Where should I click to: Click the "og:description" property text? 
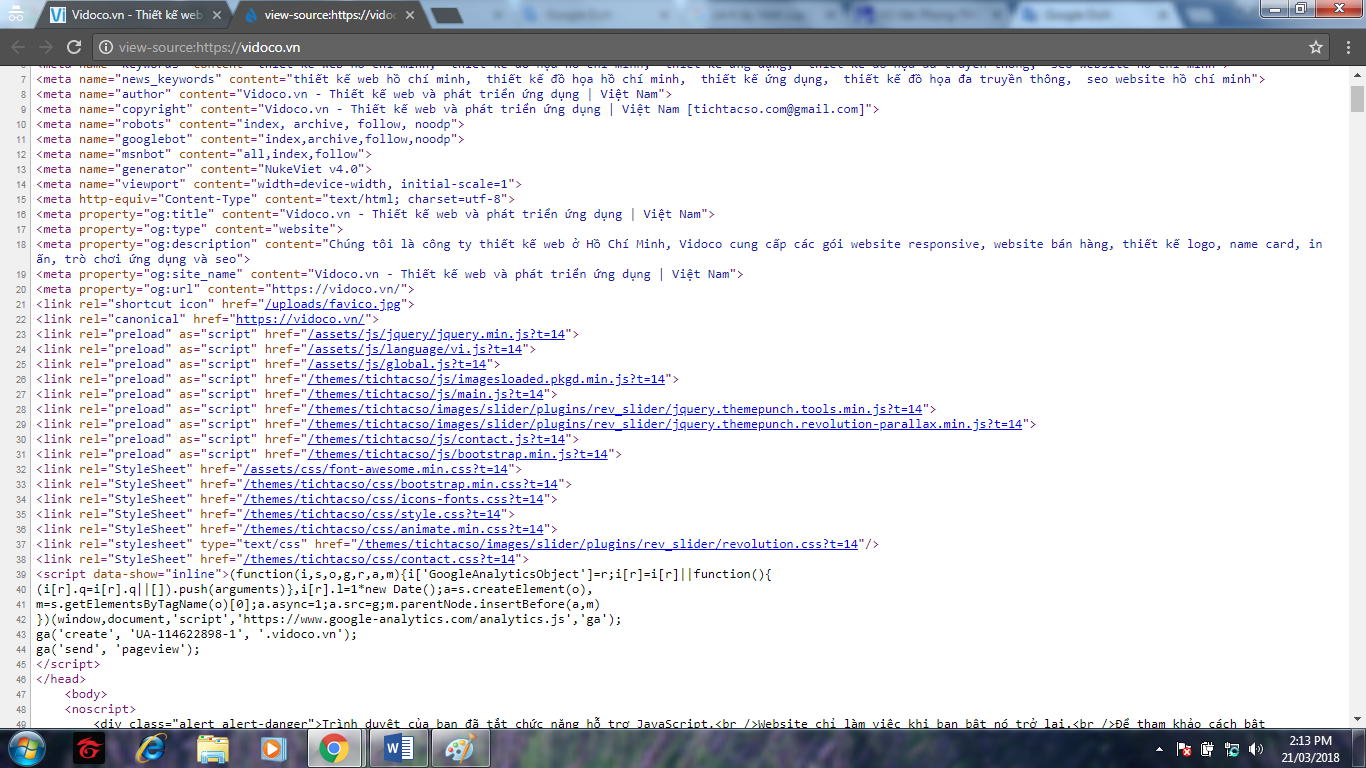(x=196, y=244)
